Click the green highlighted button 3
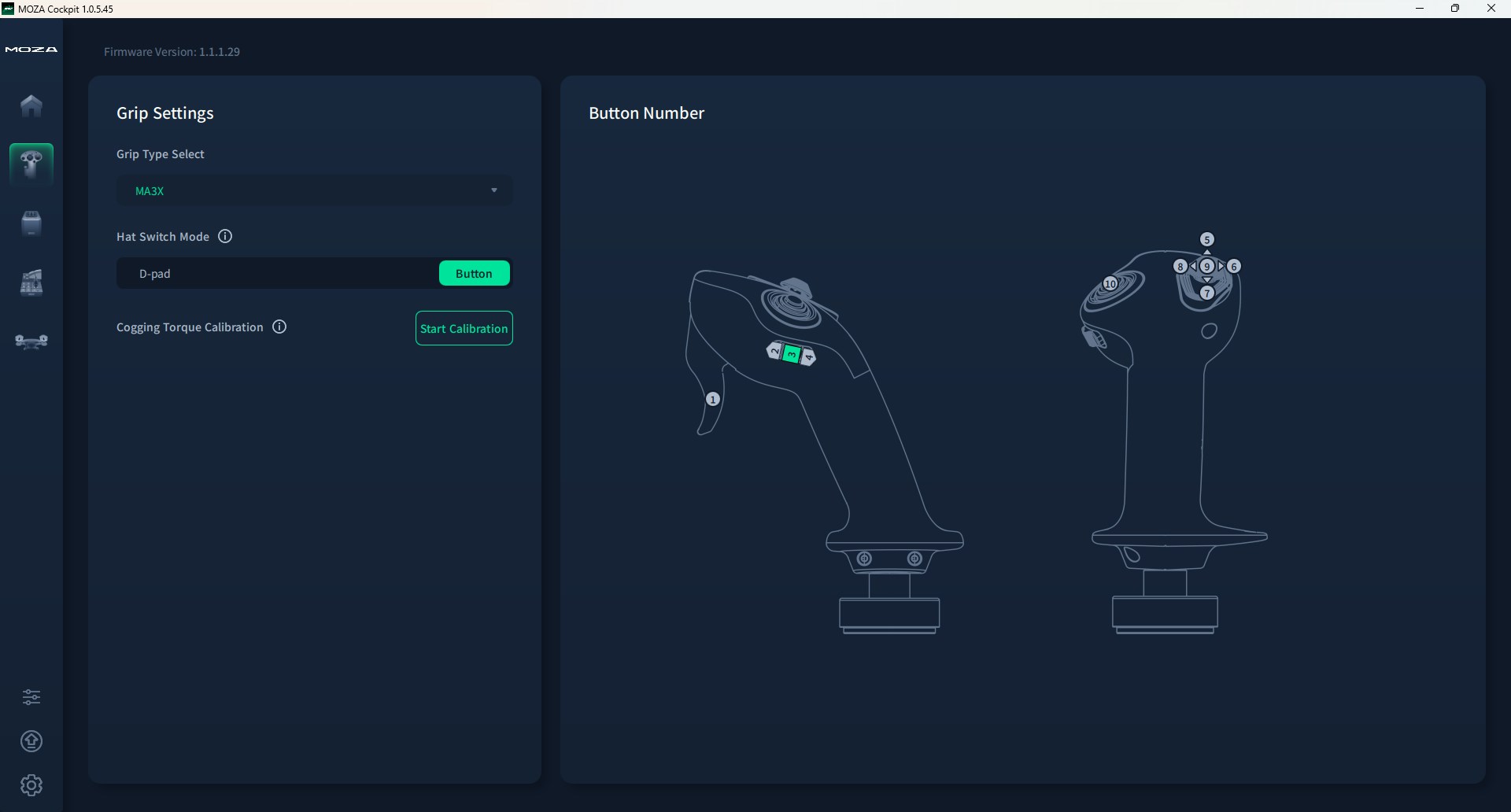This screenshot has height=812, width=1511. tap(792, 355)
